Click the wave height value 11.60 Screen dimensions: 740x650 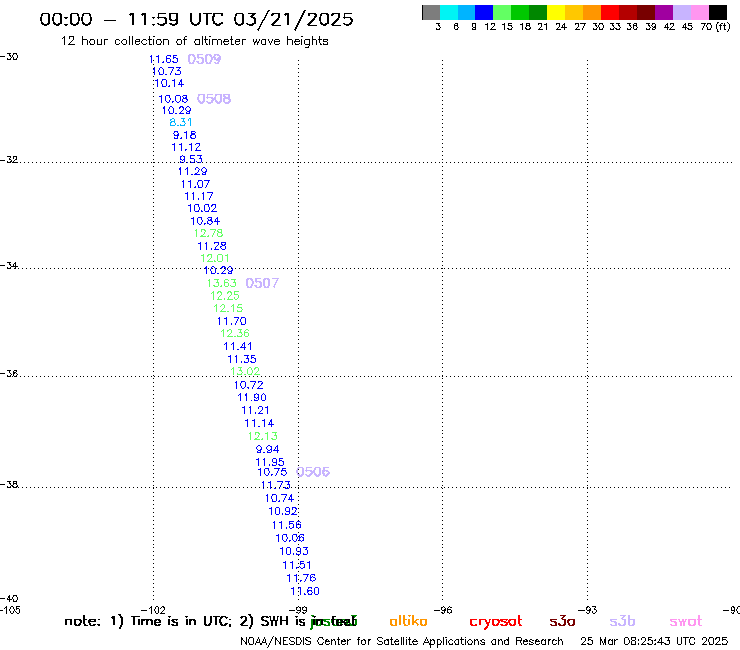[305, 591]
